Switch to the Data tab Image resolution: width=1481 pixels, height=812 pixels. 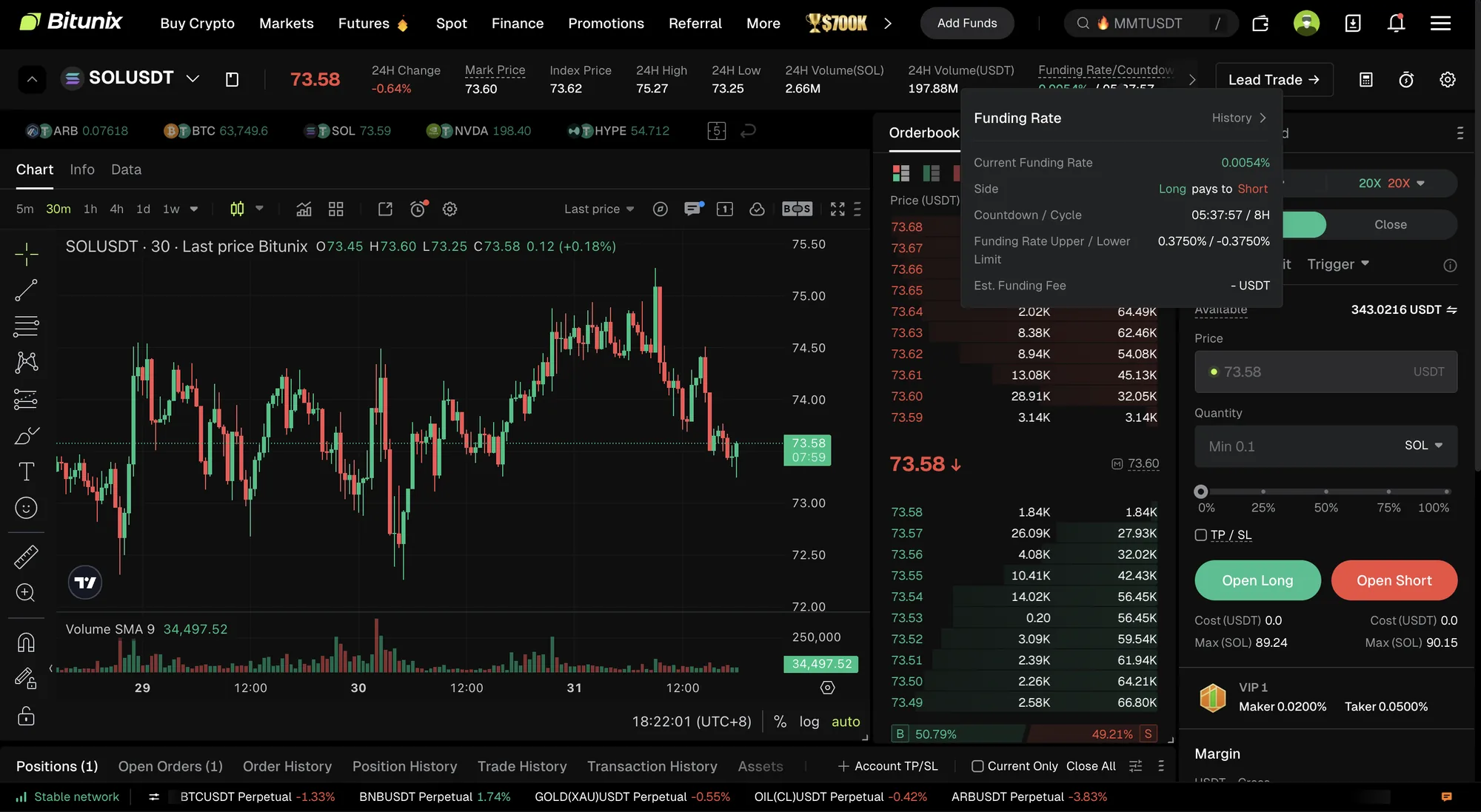tap(126, 170)
